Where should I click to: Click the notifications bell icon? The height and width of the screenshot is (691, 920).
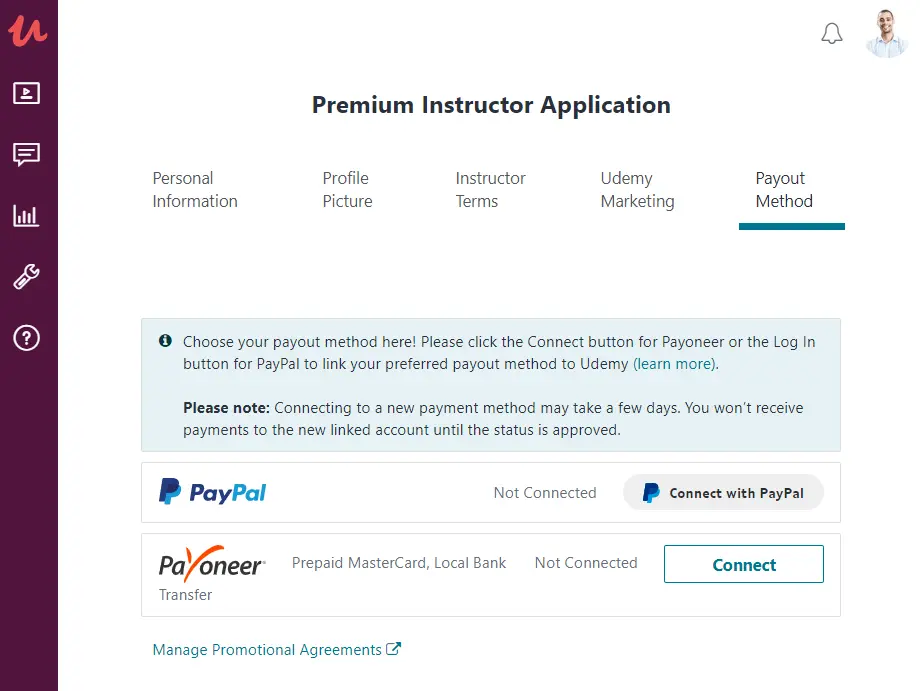832,34
